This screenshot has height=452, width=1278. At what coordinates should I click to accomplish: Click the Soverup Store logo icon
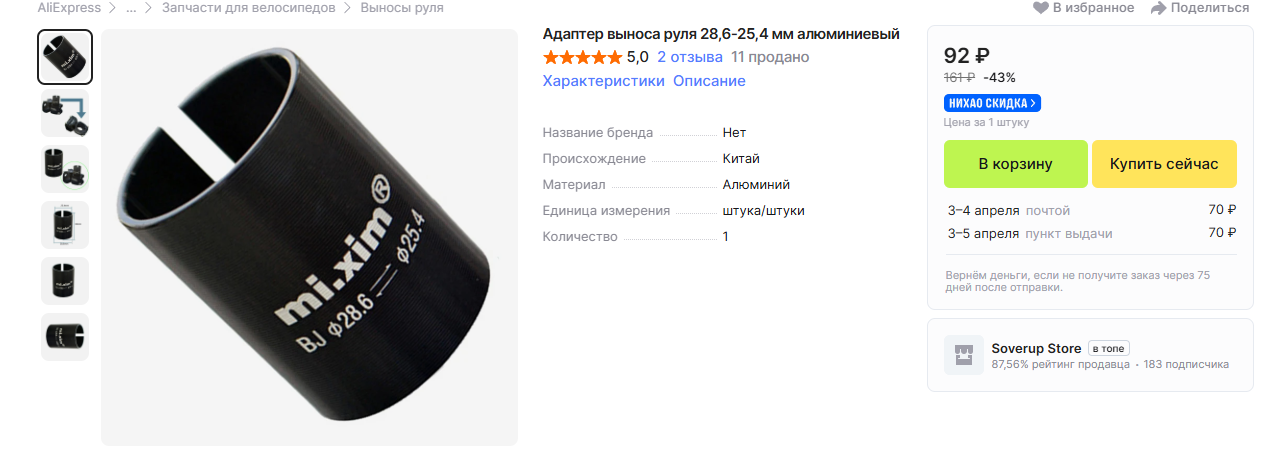click(964, 355)
